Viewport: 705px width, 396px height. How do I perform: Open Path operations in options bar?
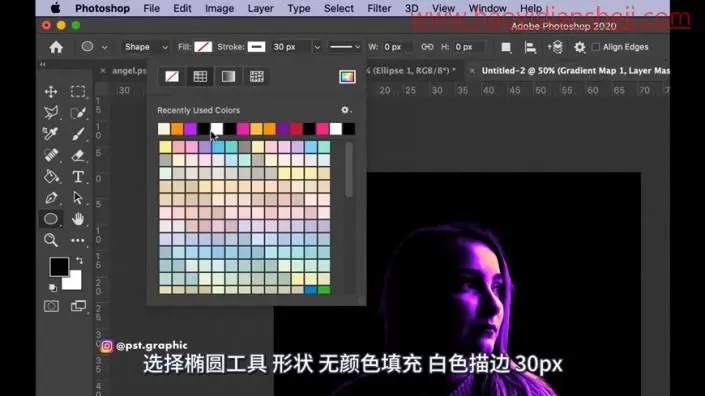[506, 47]
